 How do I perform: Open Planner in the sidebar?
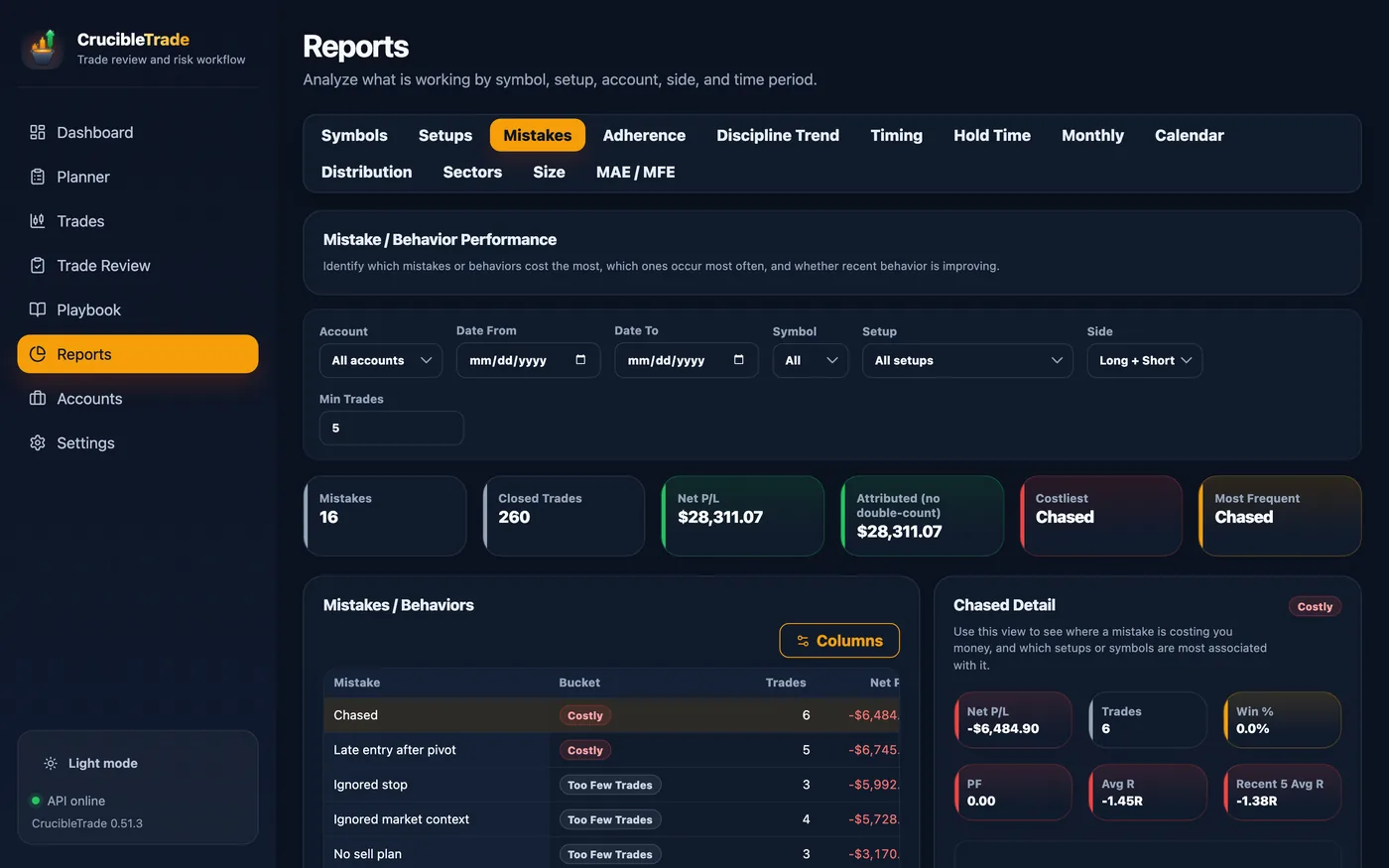coord(138,177)
